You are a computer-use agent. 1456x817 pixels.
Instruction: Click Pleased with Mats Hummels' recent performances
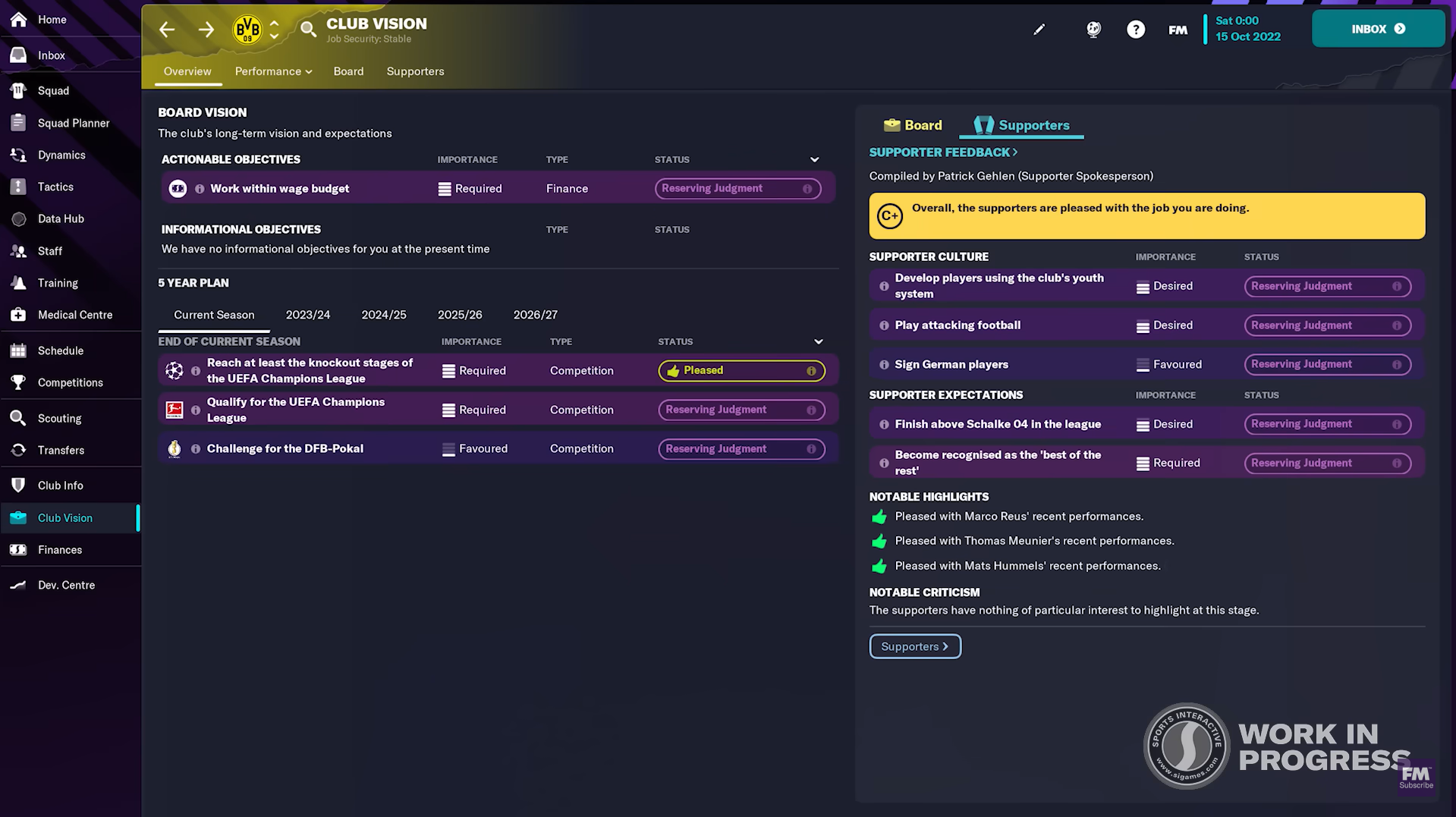(x=1027, y=566)
